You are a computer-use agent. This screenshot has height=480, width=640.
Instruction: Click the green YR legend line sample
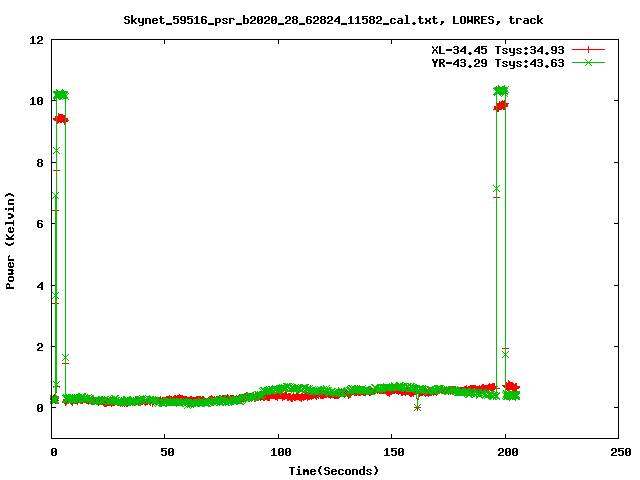[x=588, y=62]
